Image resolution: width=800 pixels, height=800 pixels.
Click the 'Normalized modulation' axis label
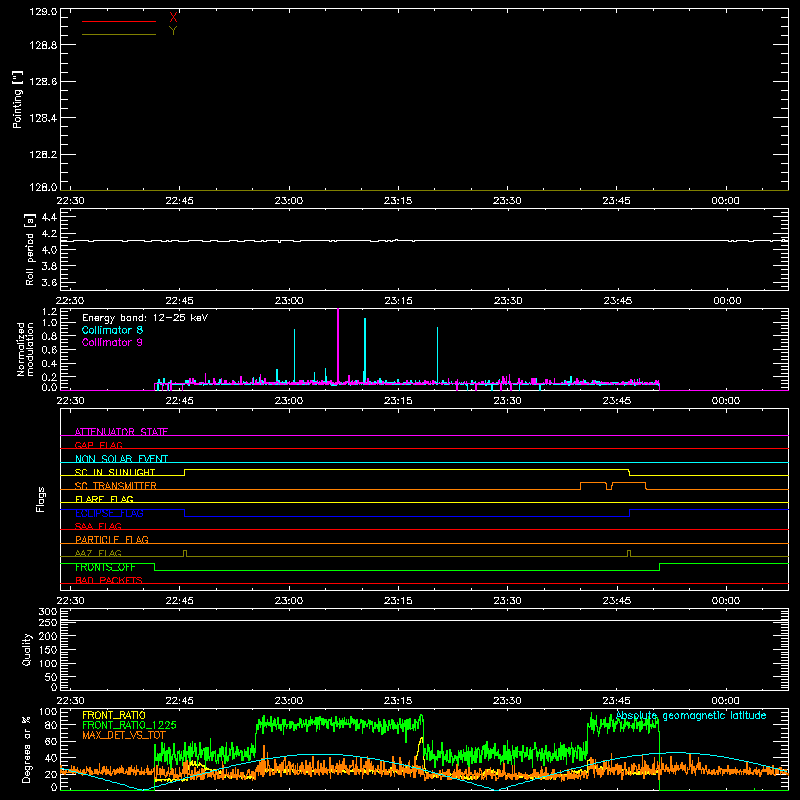click(25, 349)
